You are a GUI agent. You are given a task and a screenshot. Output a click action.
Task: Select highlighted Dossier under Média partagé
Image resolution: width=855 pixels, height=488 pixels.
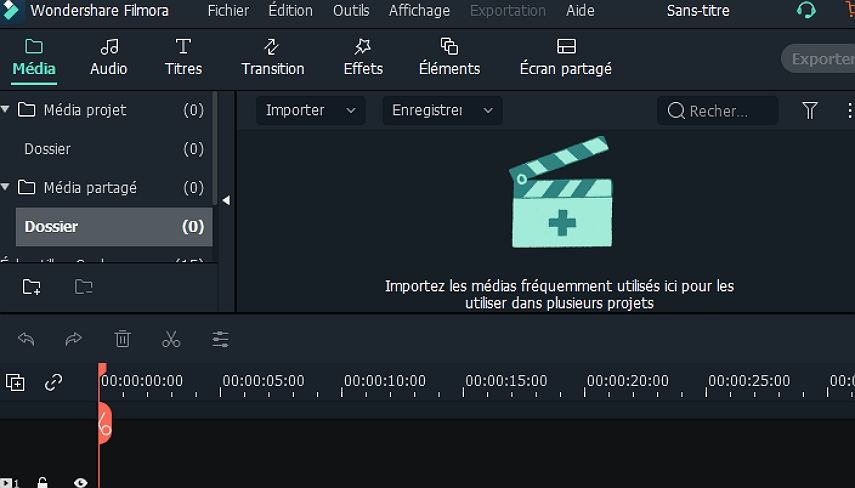pyautogui.click(x=114, y=226)
